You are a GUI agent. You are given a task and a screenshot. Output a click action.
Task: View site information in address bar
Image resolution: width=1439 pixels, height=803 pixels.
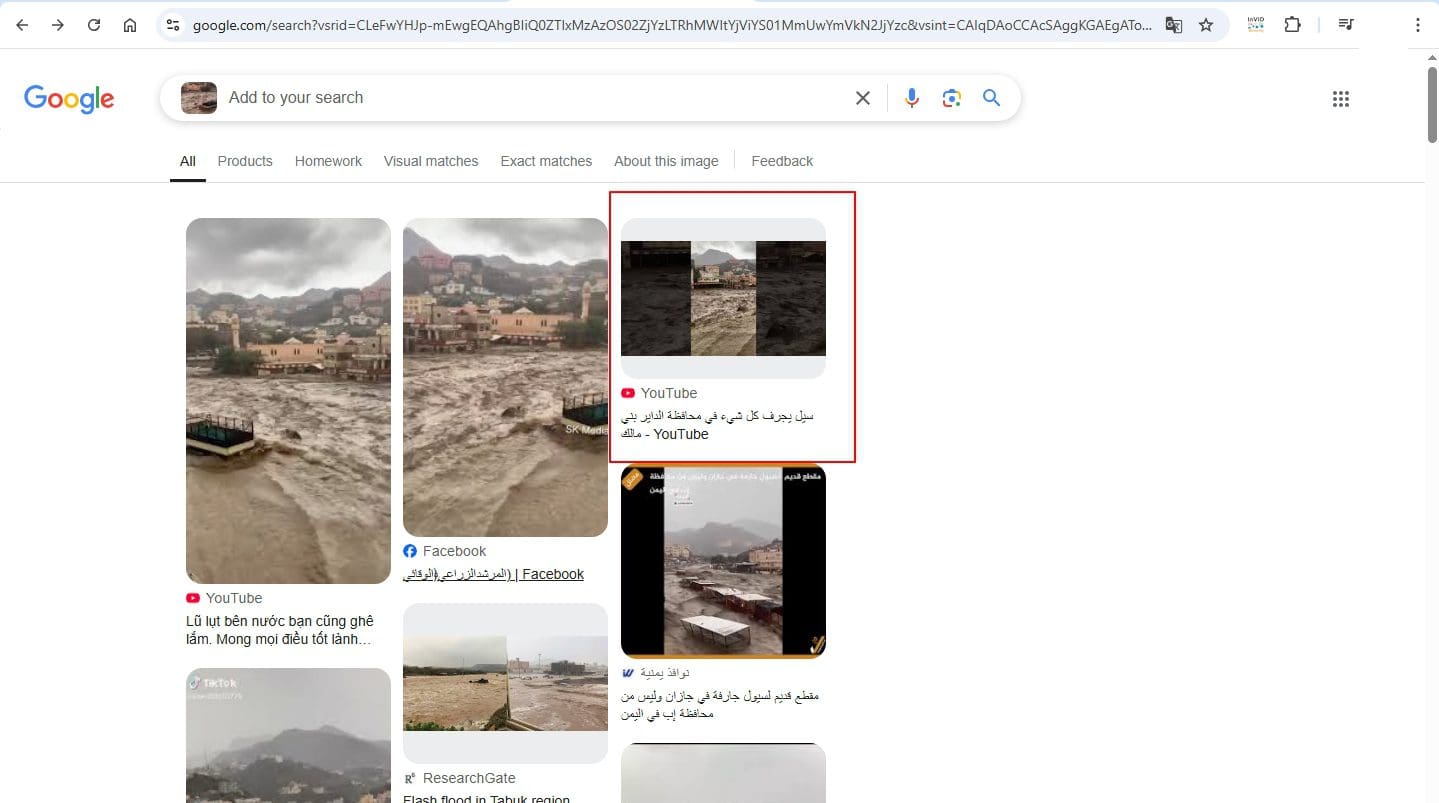click(x=172, y=25)
